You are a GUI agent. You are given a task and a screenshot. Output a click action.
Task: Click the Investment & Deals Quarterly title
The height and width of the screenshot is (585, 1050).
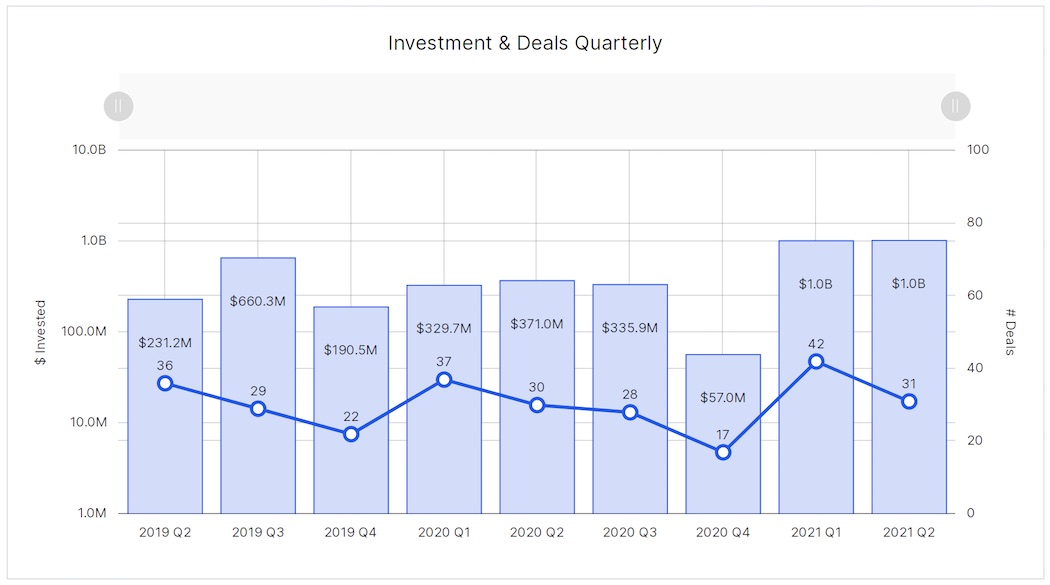pos(525,43)
